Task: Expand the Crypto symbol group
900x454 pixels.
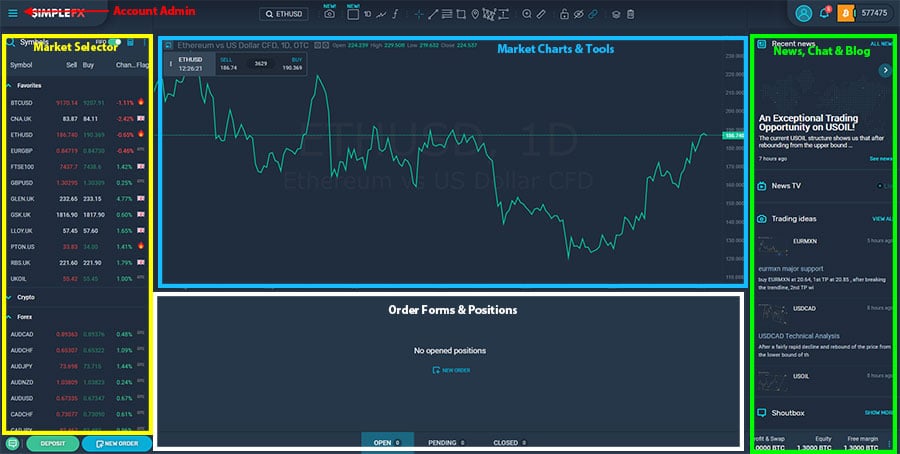Action: 11,297
